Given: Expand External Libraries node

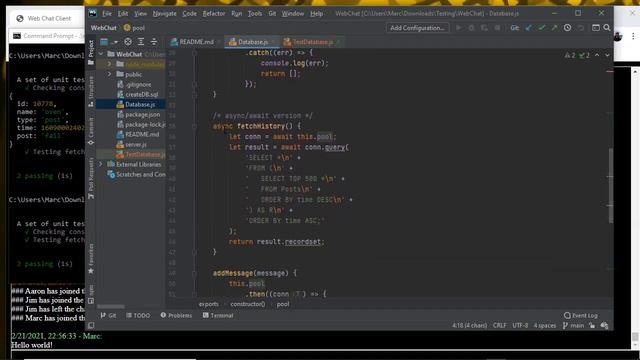Looking at the screenshot, I should pyautogui.click(x=101, y=164).
